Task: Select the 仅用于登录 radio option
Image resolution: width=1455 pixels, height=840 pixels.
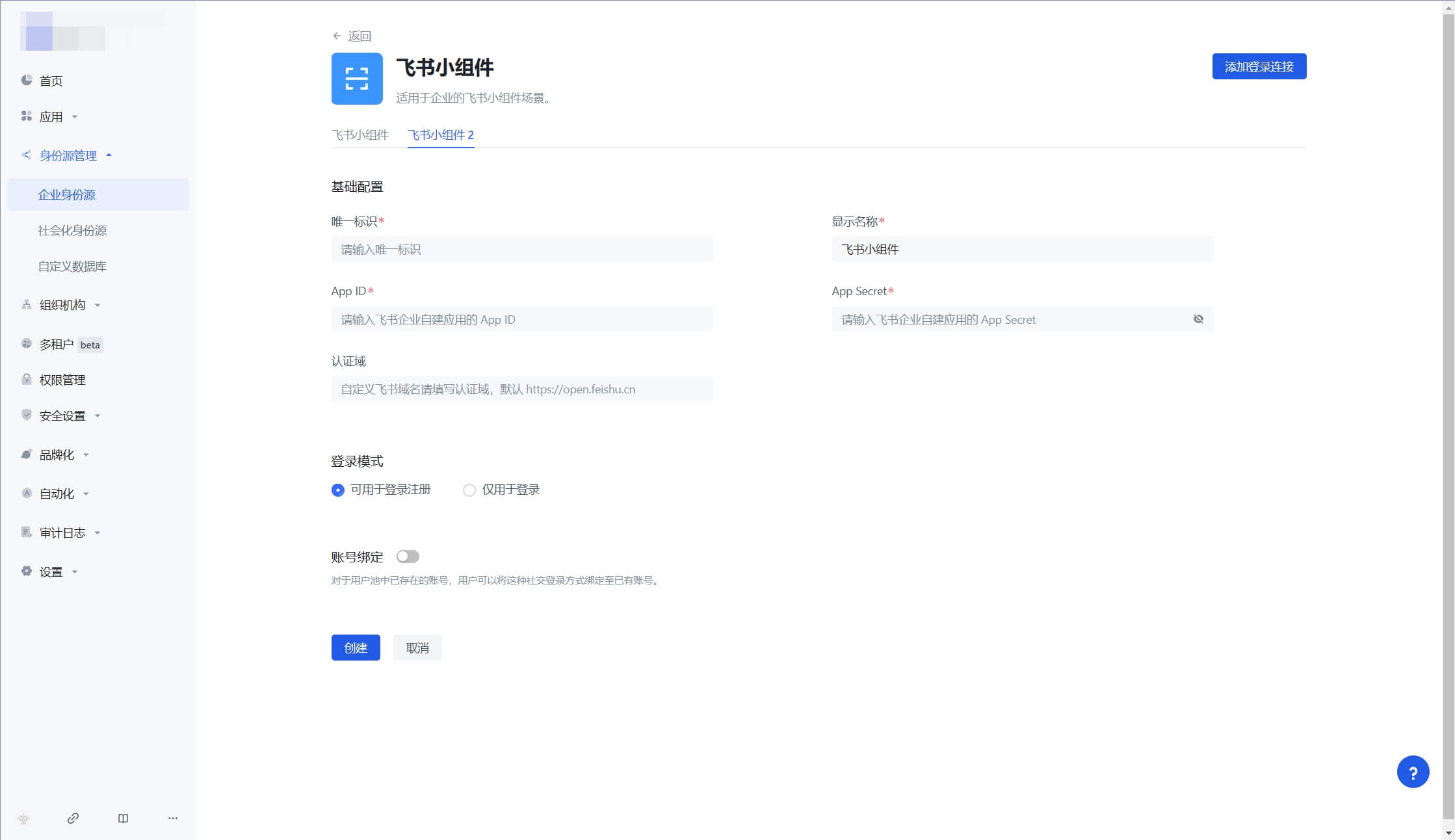Action: [x=469, y=490]
